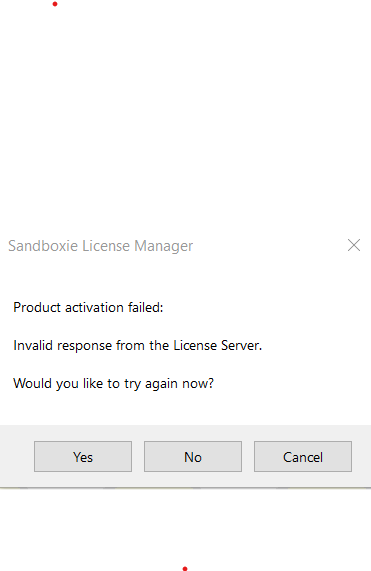The image size is (371, 571).
Task: Click the 'License Server' words in the error message
Action: [x=217, y=345]
